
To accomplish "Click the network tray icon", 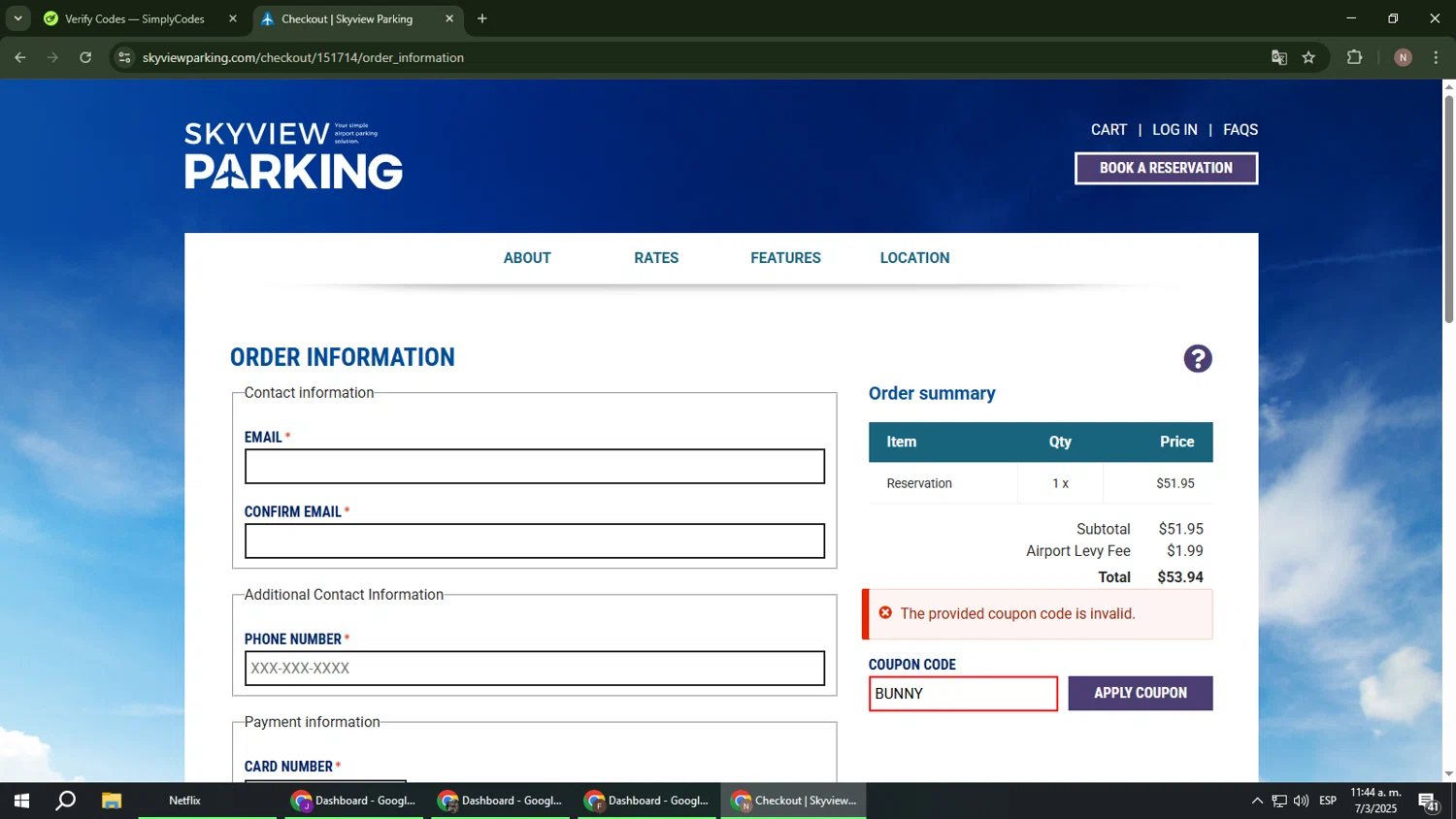I will point(1279,801).
